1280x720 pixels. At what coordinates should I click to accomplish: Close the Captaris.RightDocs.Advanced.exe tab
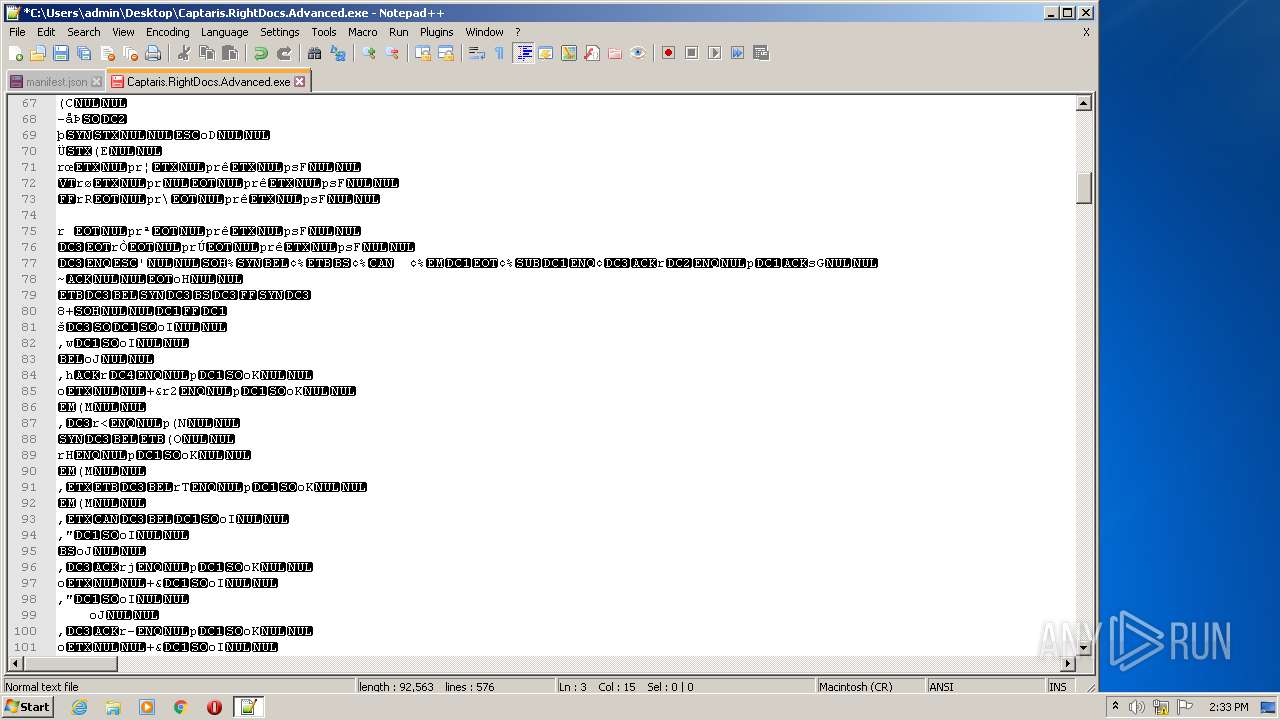pyautogui.click(x=299, y=82)
